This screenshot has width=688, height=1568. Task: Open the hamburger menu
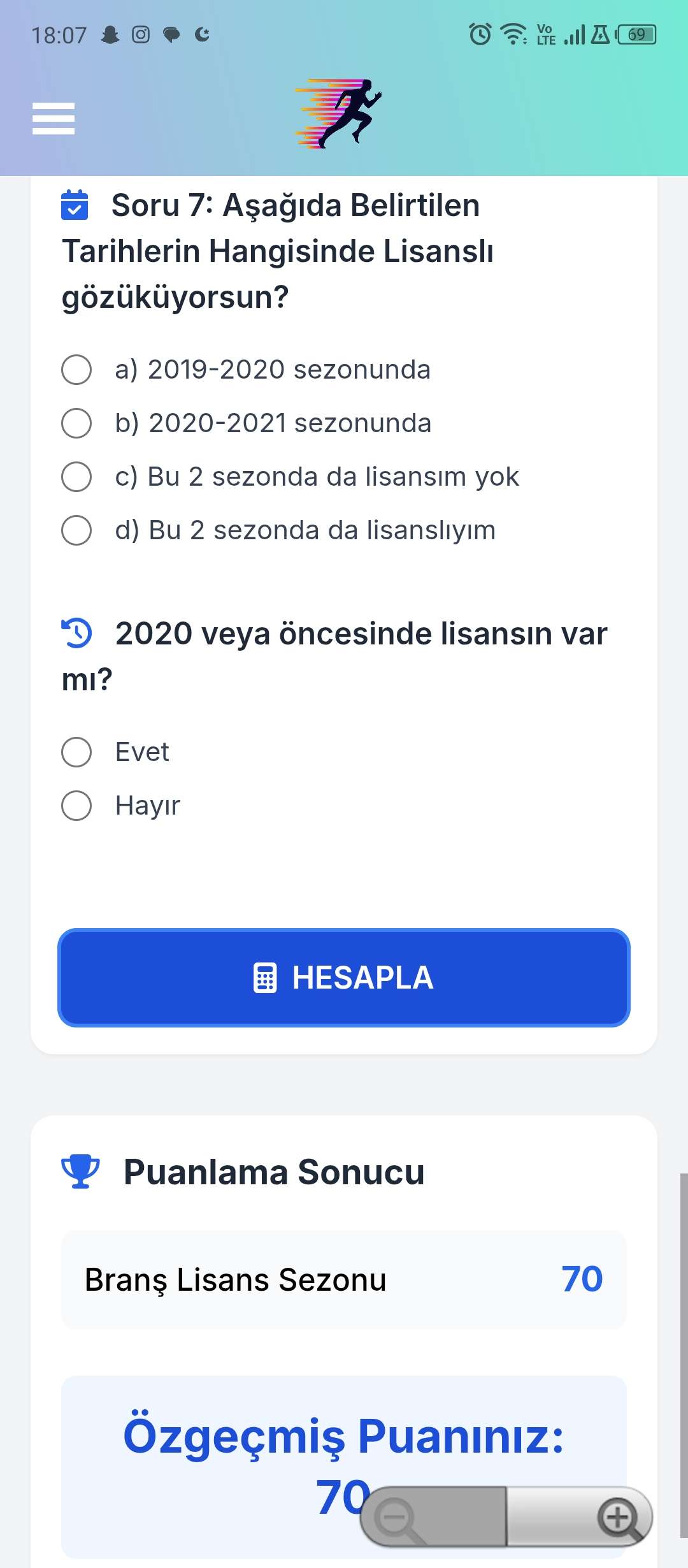(x=54, y=119)
